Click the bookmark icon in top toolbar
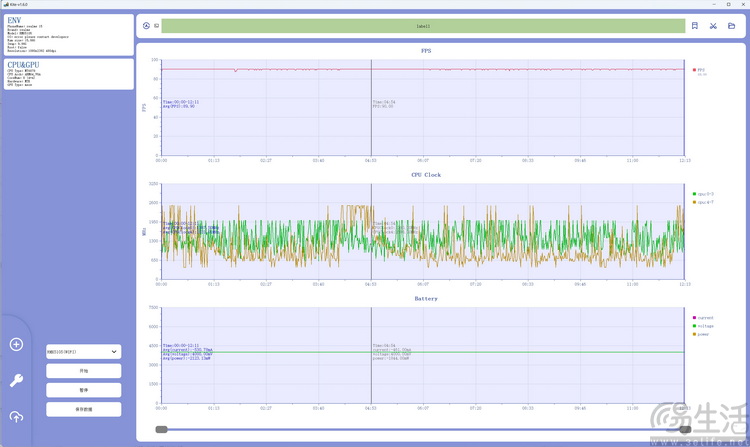Viewport: 750px width, 447px height. pos(694,26)
